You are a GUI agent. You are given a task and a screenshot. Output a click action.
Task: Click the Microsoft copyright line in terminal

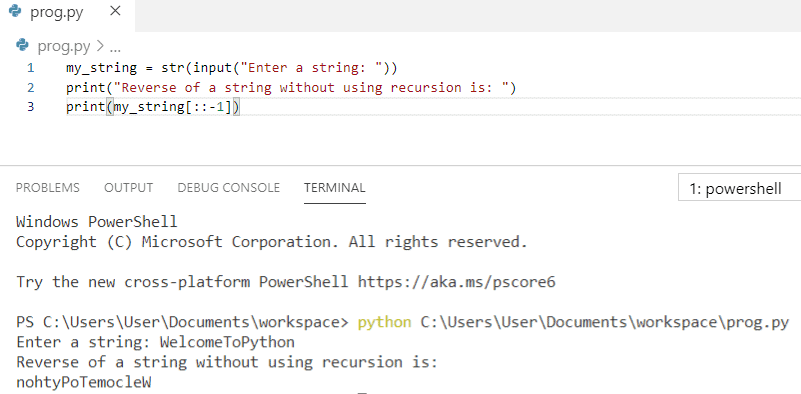271,242
